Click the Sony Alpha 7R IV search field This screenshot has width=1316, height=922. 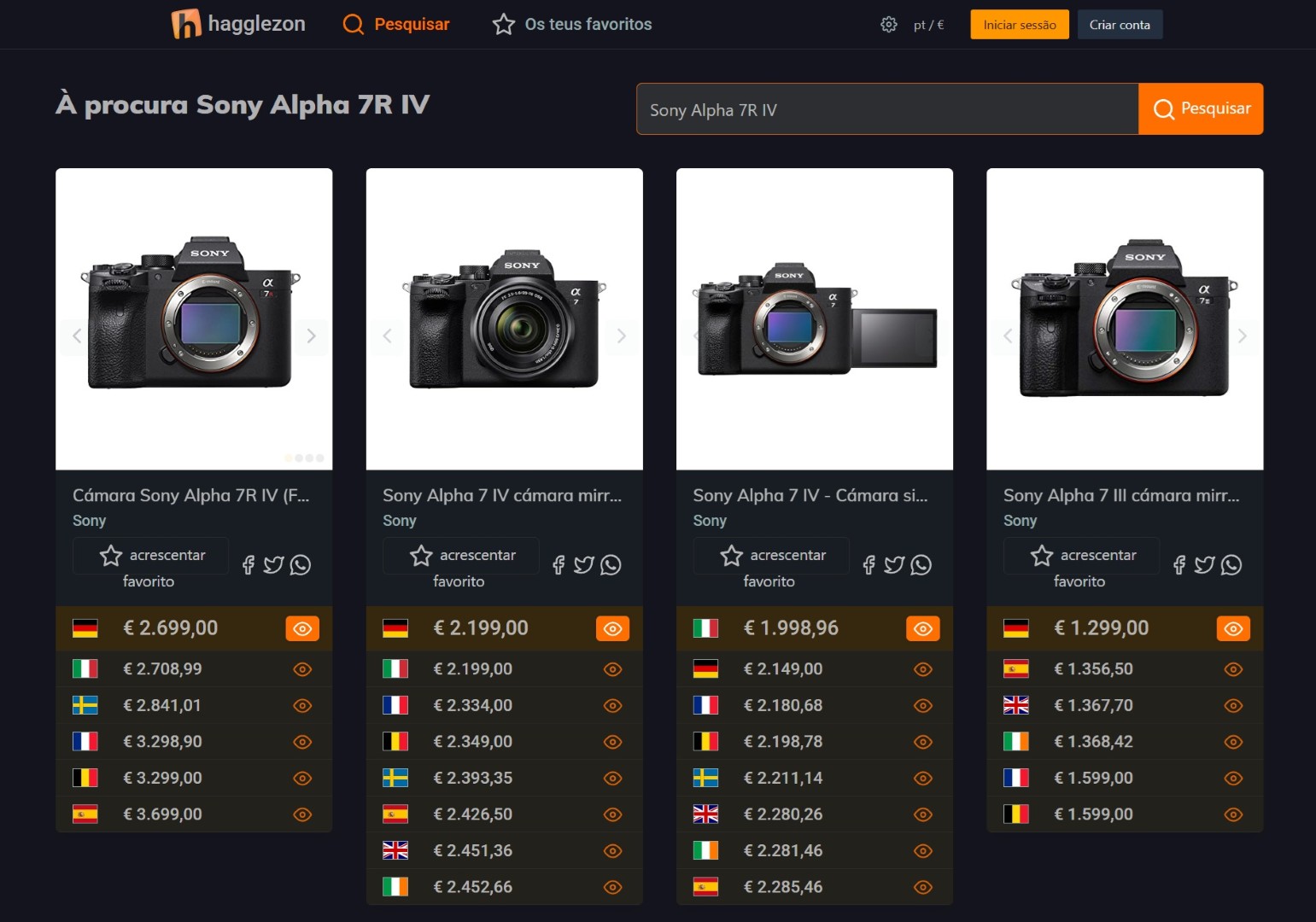[886, 109]
